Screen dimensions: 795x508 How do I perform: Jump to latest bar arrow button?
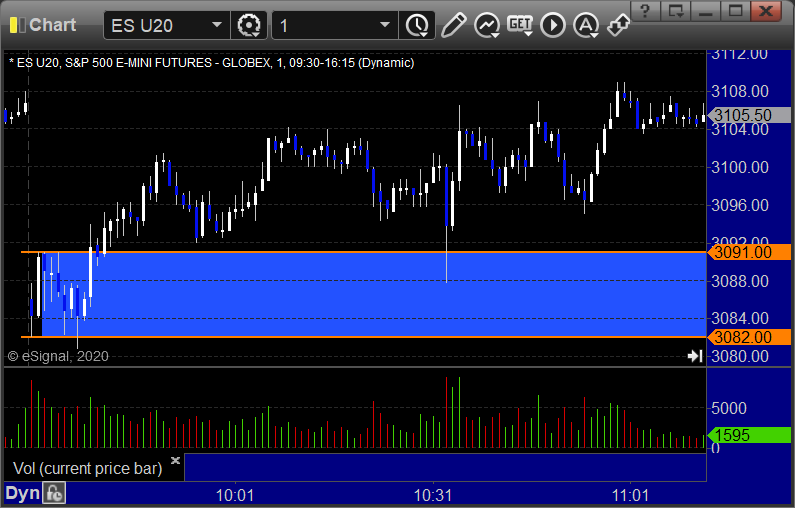(695, 356)
